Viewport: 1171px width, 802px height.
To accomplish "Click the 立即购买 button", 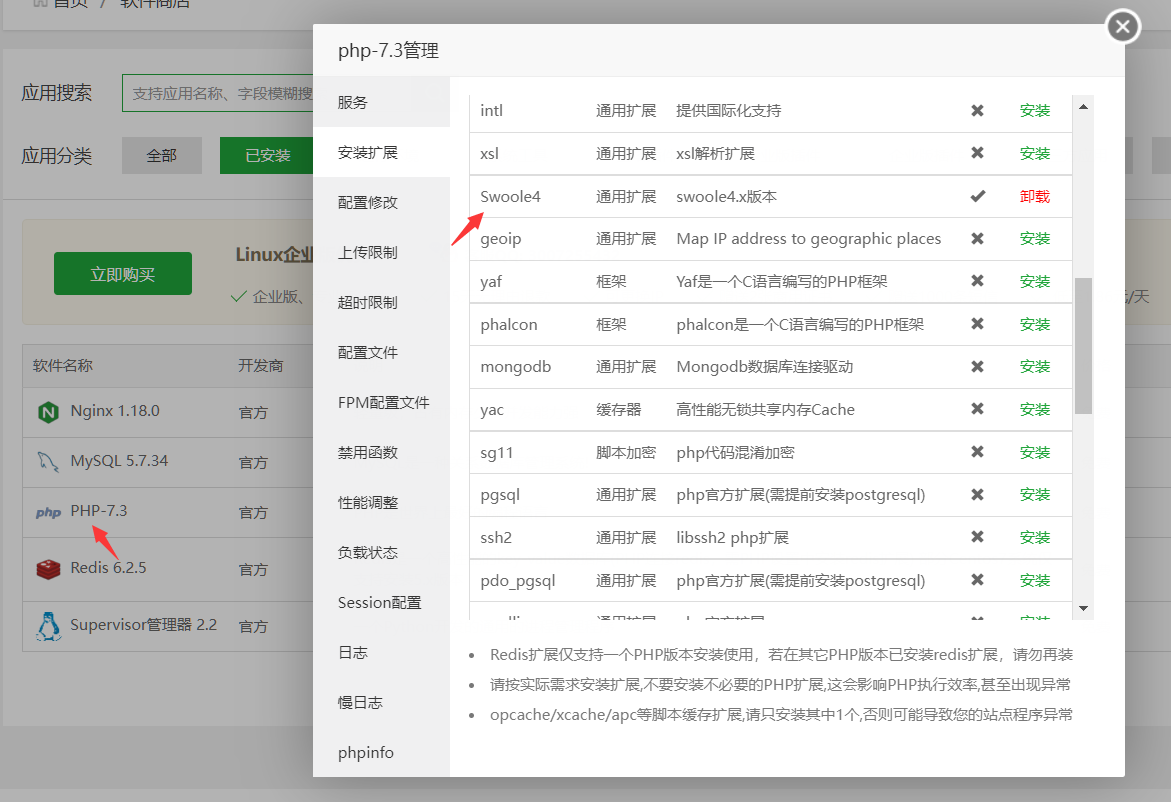I will (x=122, y=274).
